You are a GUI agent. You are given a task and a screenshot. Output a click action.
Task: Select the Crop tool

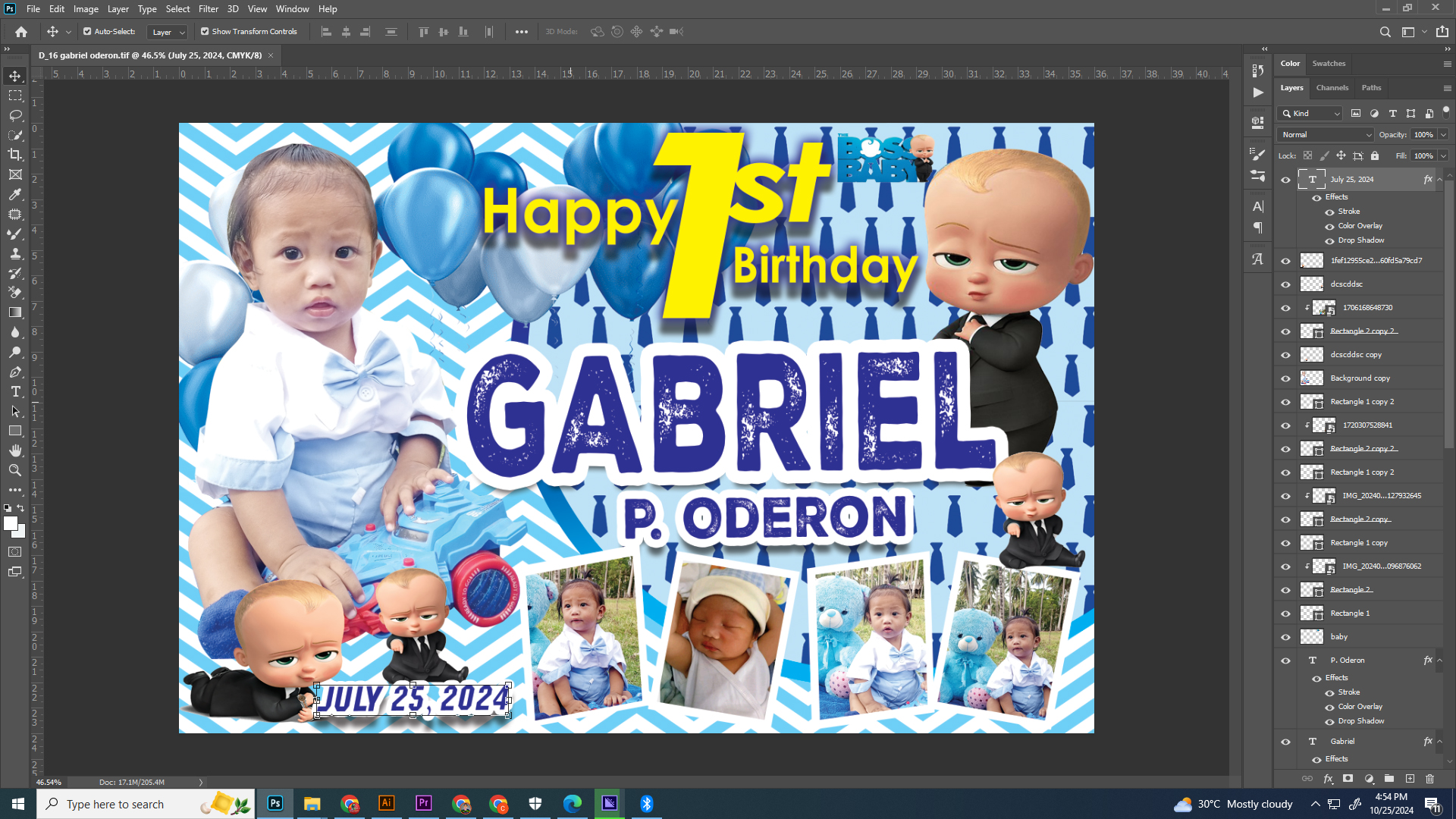[x=15, y=155]
